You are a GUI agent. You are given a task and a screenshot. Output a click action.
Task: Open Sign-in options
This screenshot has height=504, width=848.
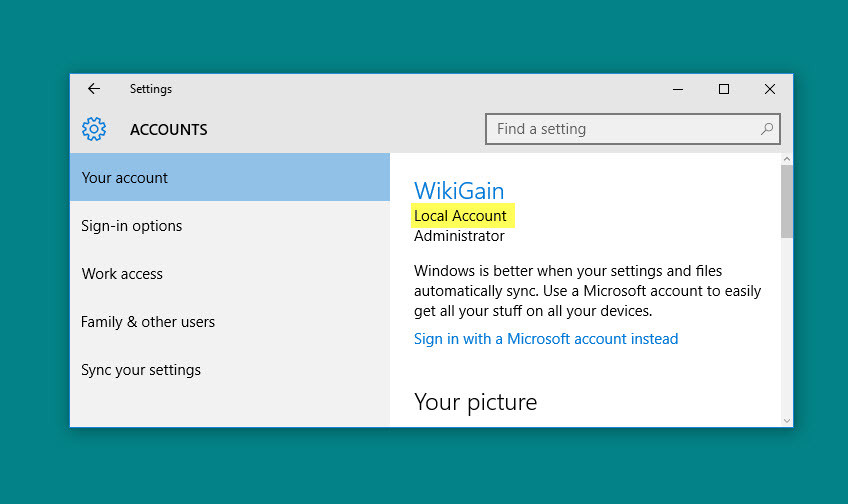(230, 226)
